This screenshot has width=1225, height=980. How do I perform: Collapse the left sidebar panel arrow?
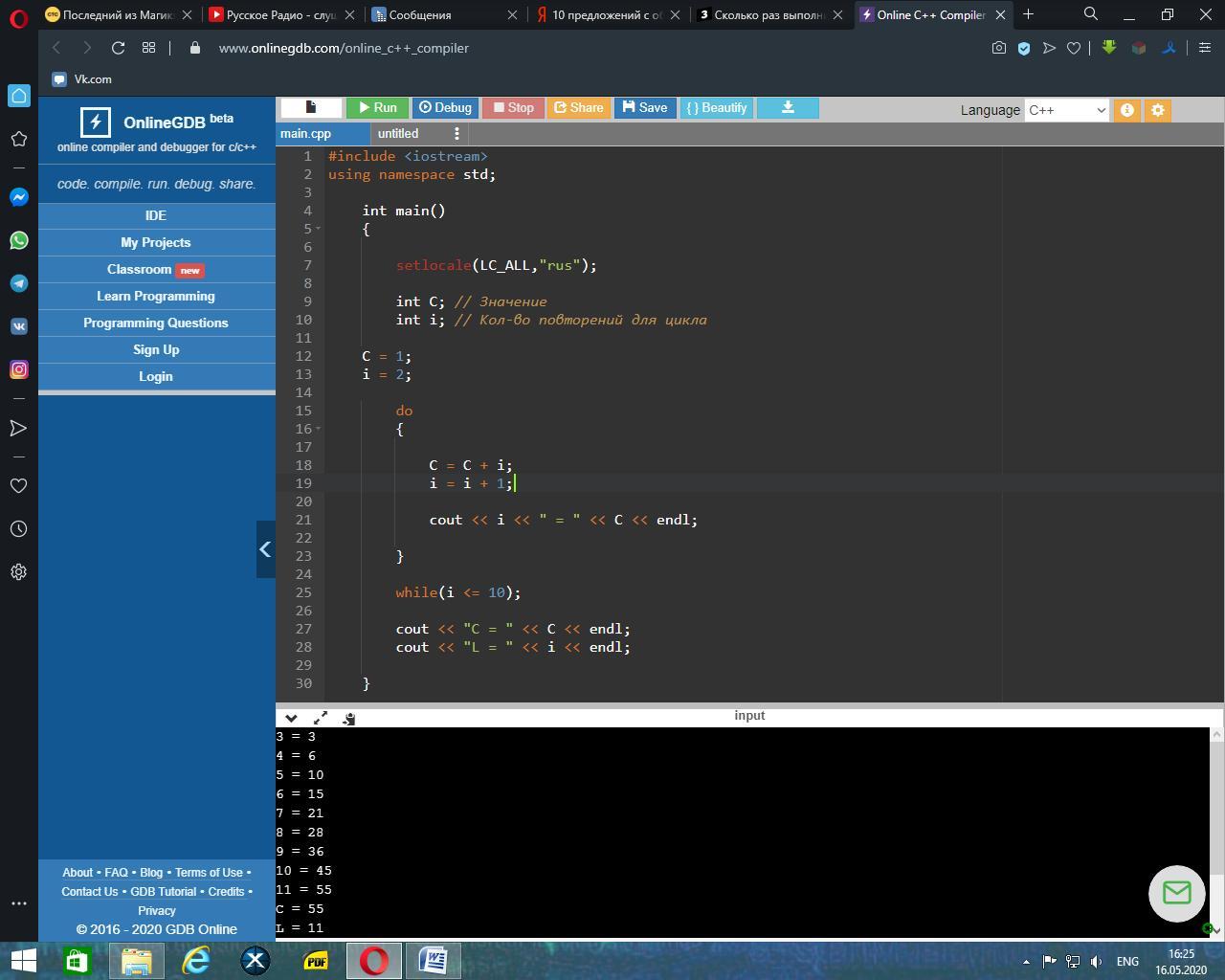(265, 549)
